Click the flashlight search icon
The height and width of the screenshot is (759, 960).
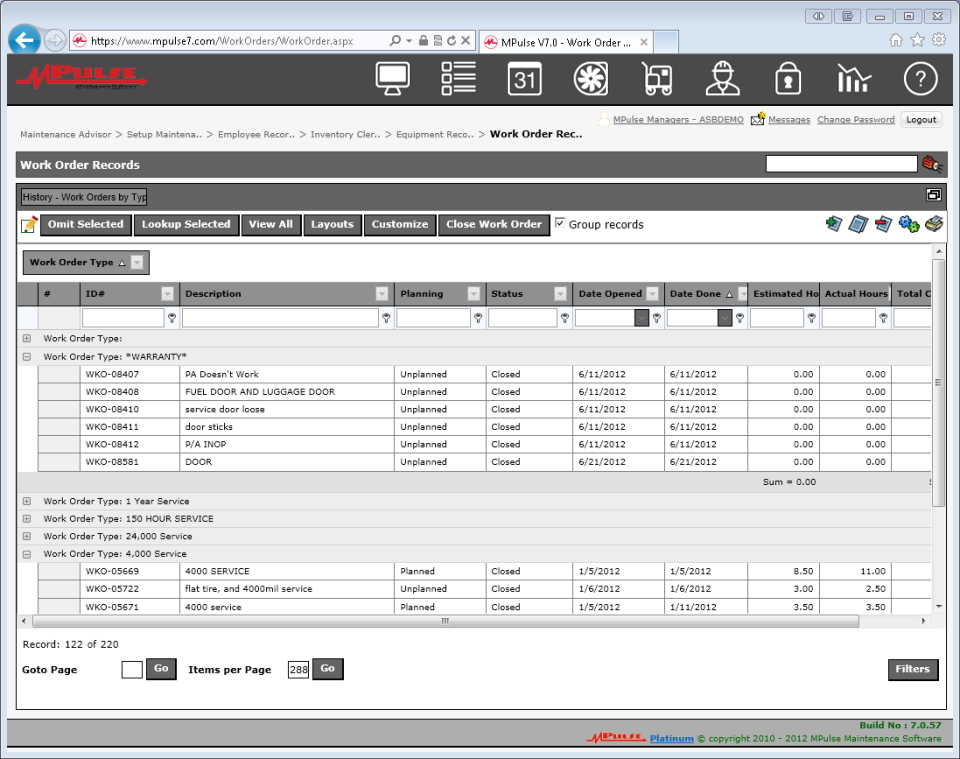pyautogui.click(x=932, y=164)
